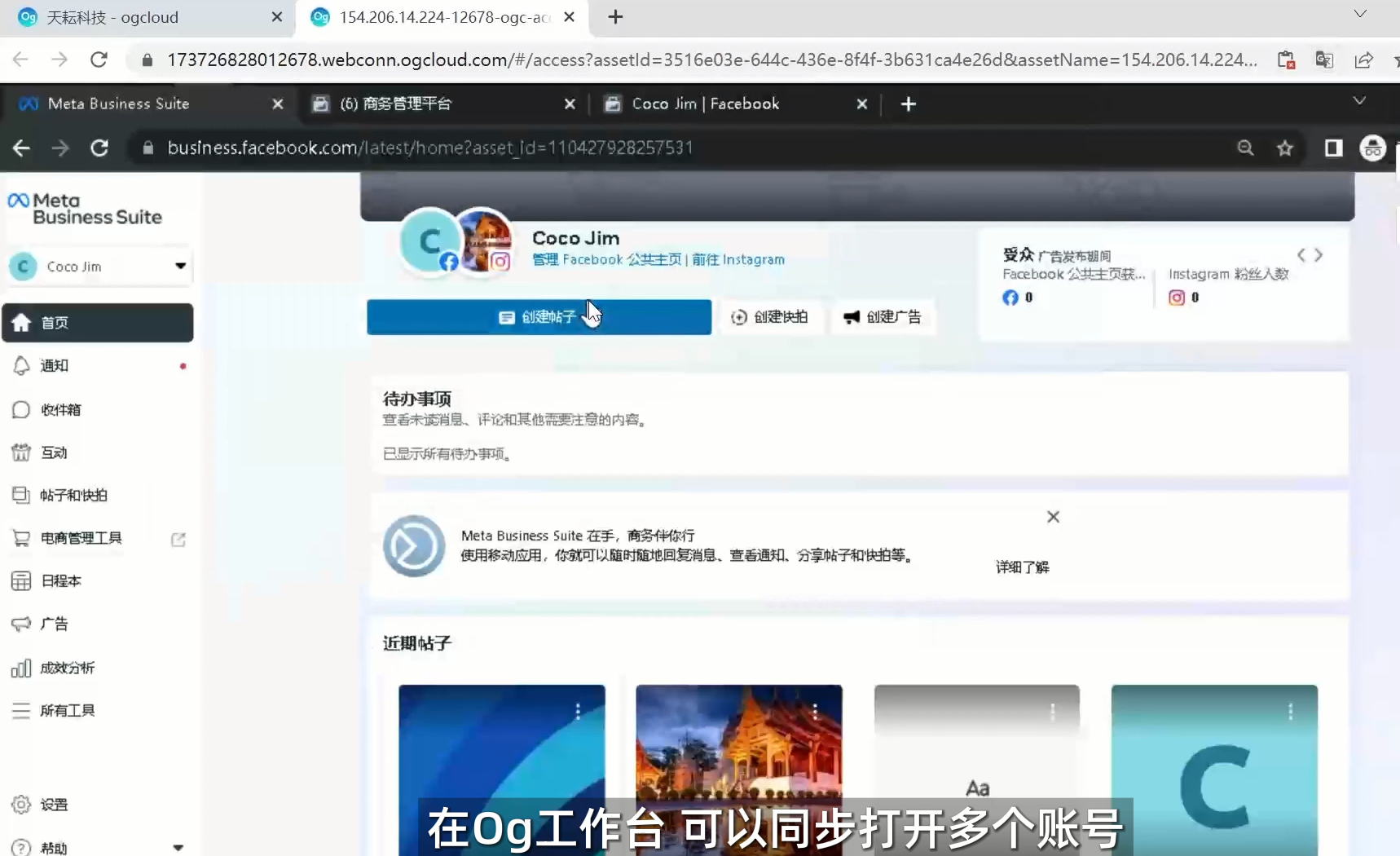Click the Meta Business Suite logo
This screenshot has width=1400, height=856.
click(85, 209)
